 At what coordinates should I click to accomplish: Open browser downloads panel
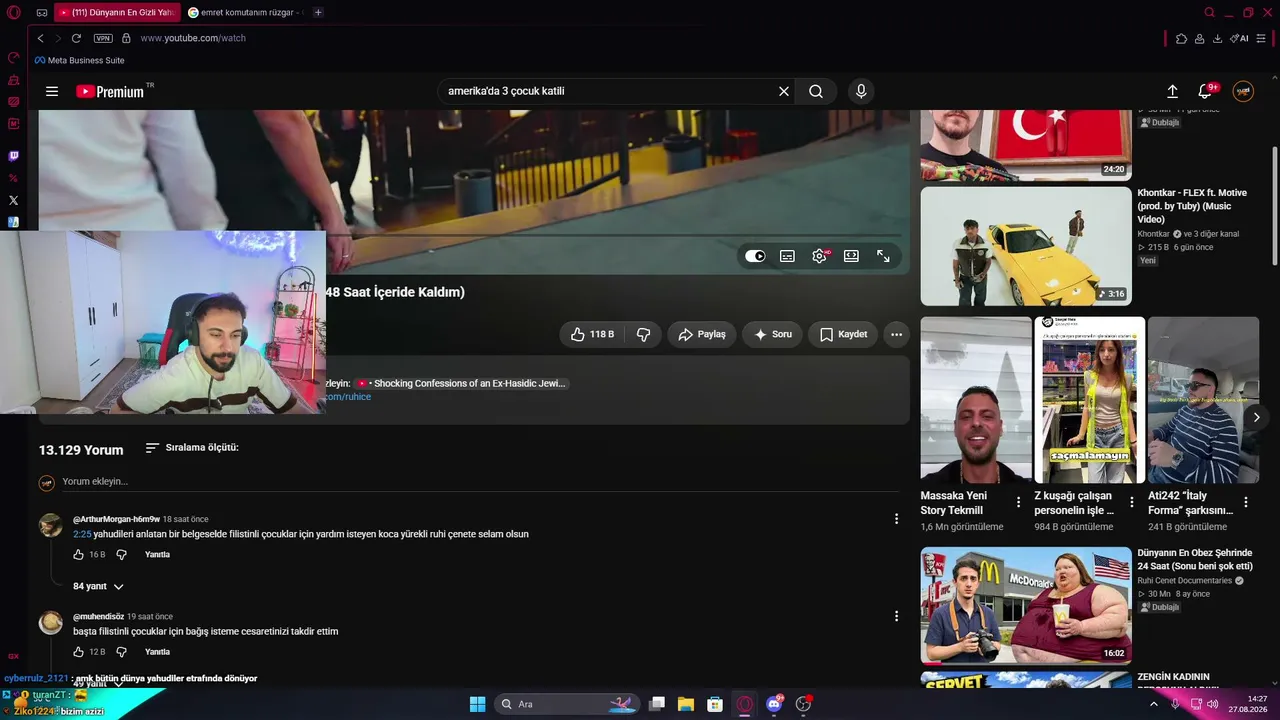(1217, 38)
